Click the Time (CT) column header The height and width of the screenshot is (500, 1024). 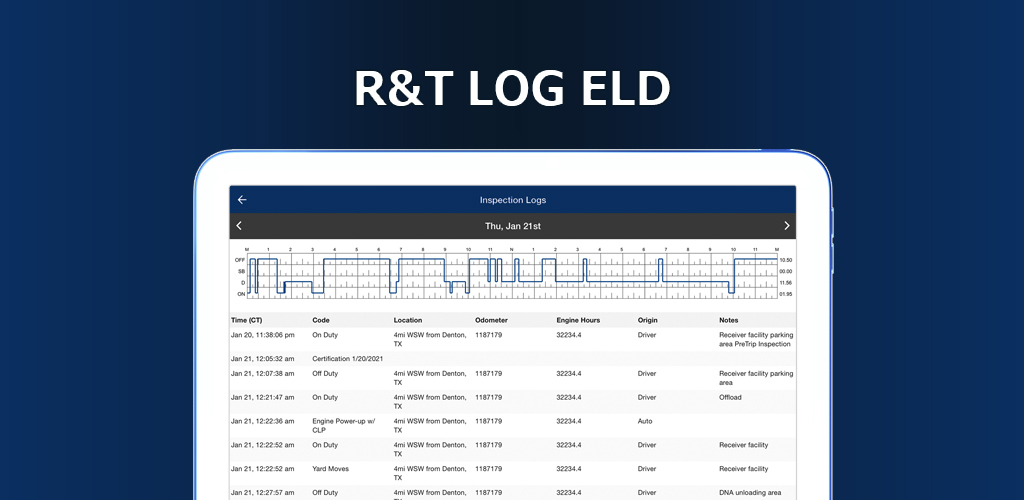(x=246, y=320)
